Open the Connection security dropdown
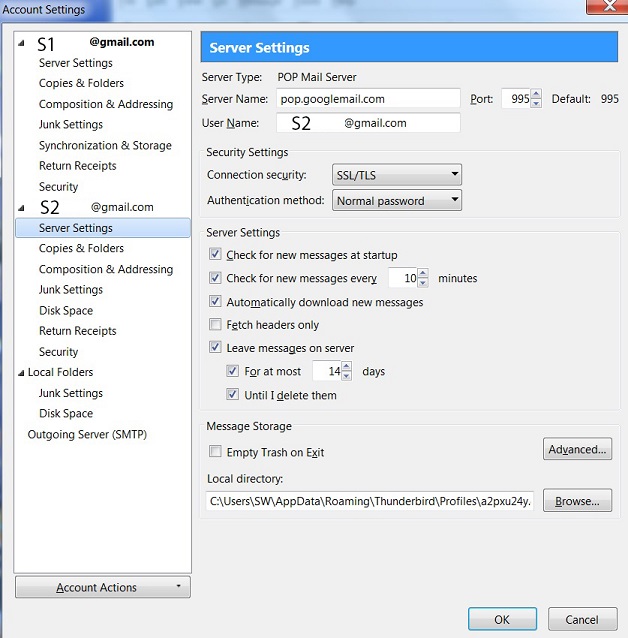This screenshot has height=638, width=628. (397, 175)
